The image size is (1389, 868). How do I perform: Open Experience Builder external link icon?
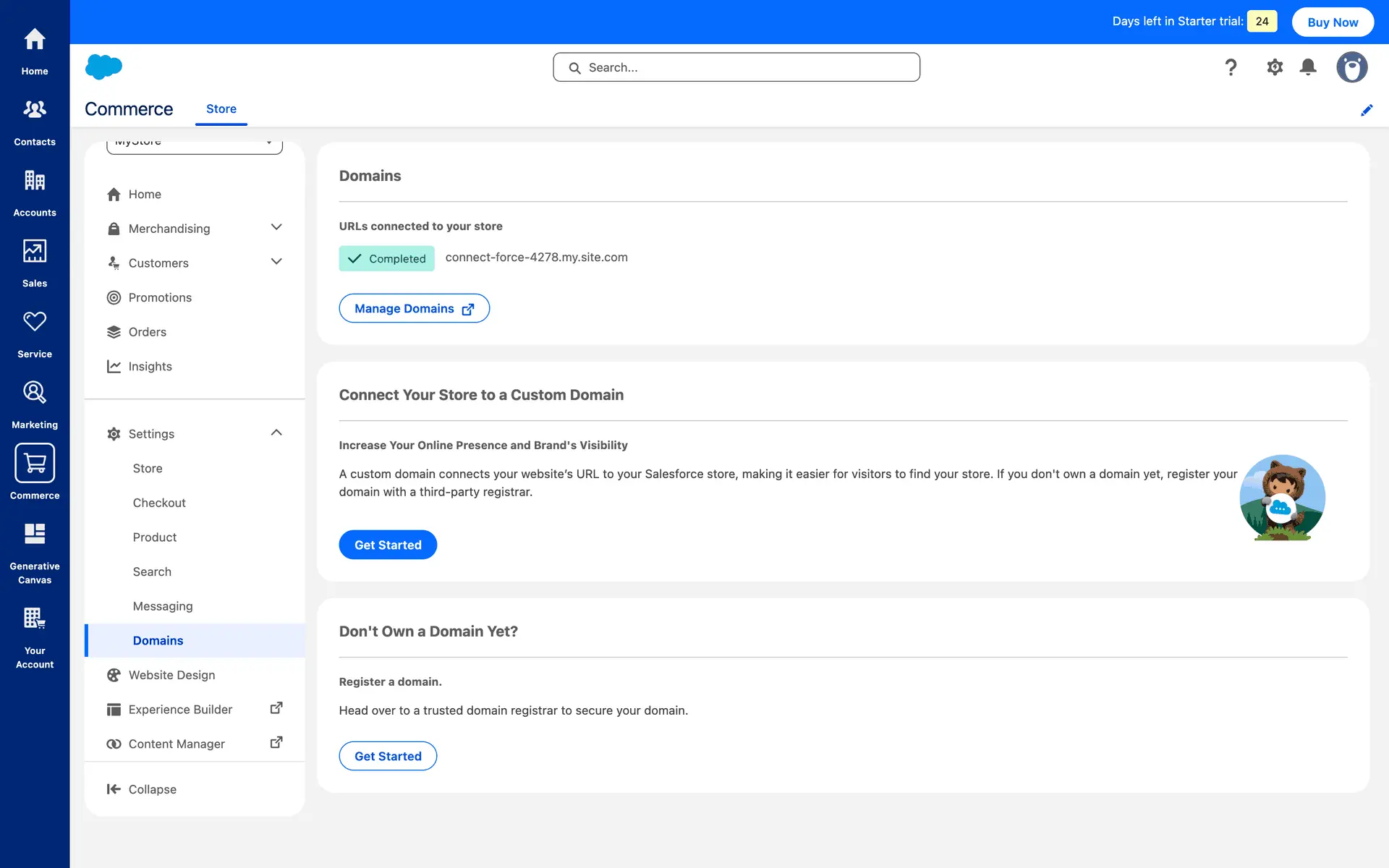[276, 708]
